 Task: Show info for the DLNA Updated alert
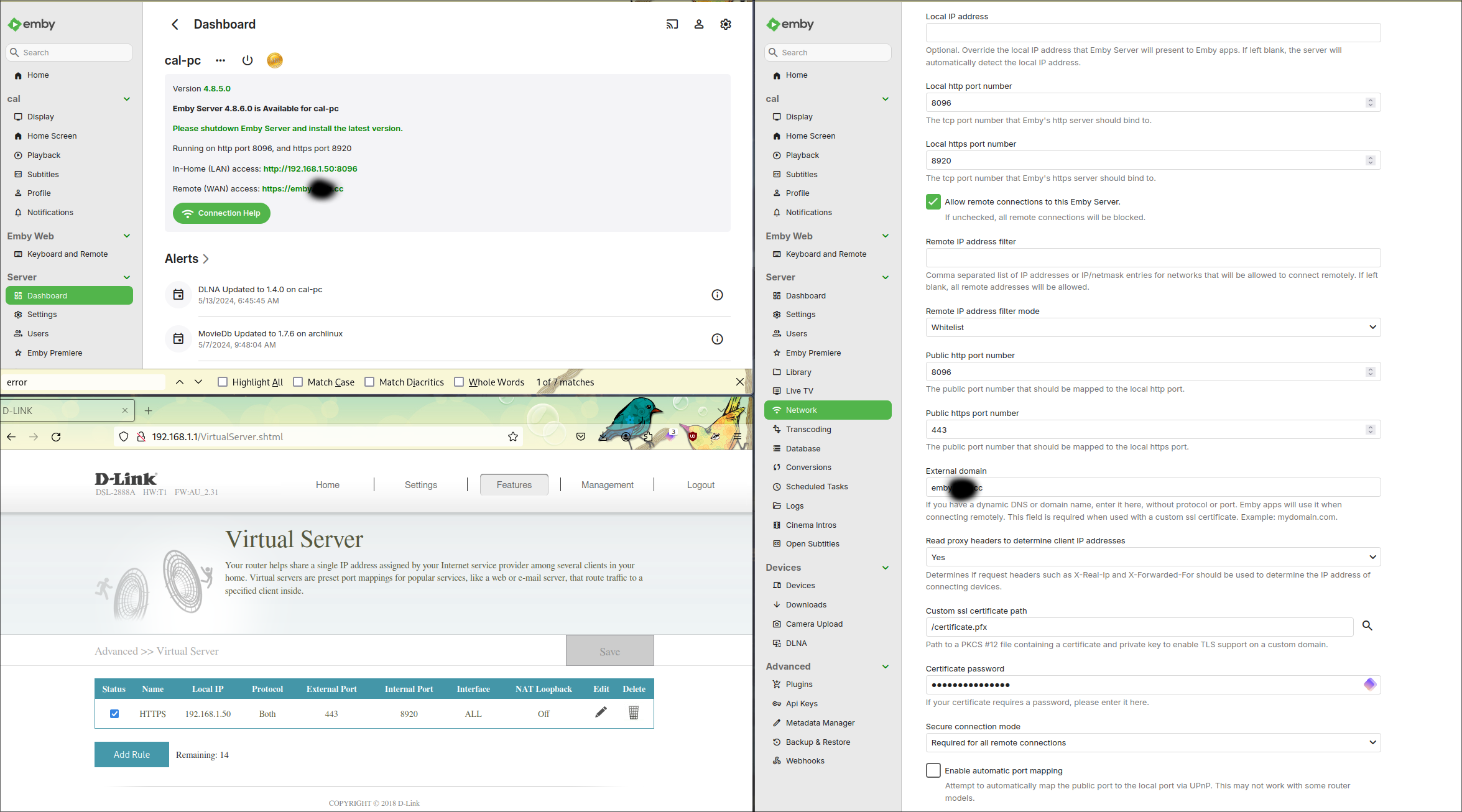(717, 295)
